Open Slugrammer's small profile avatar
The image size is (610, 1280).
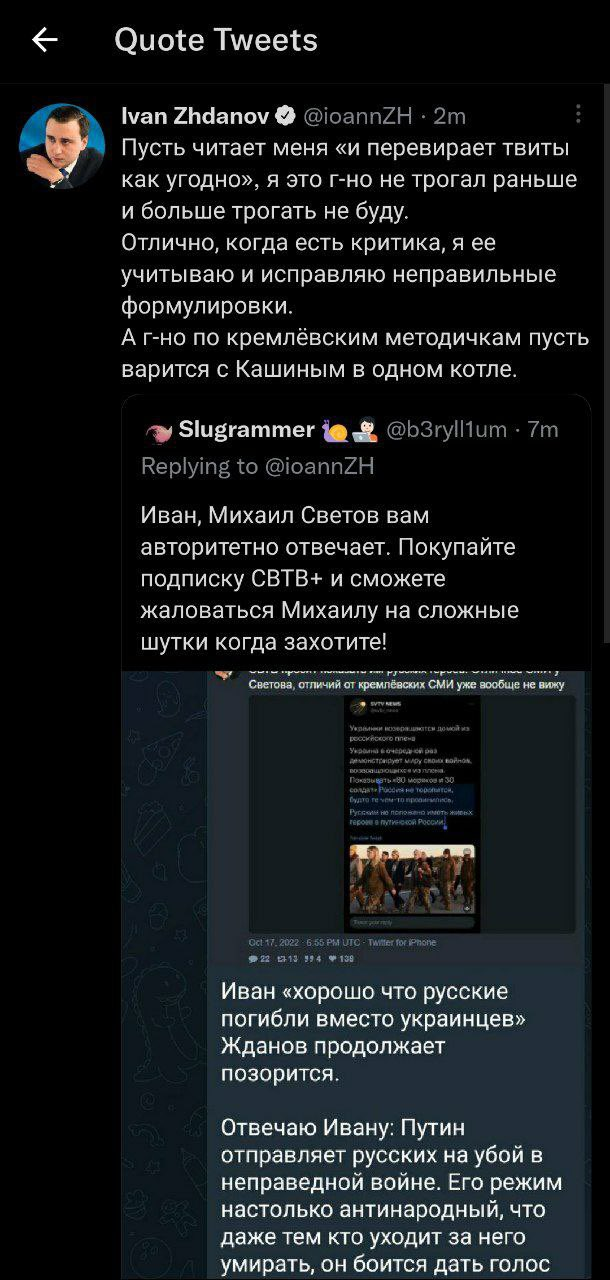point(158,431)
